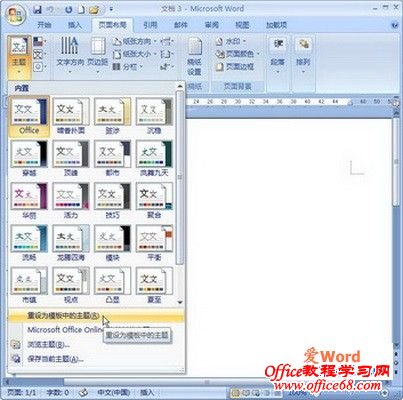
Task: Select the 视点 theme thumbnail
Action: [71, 285]
